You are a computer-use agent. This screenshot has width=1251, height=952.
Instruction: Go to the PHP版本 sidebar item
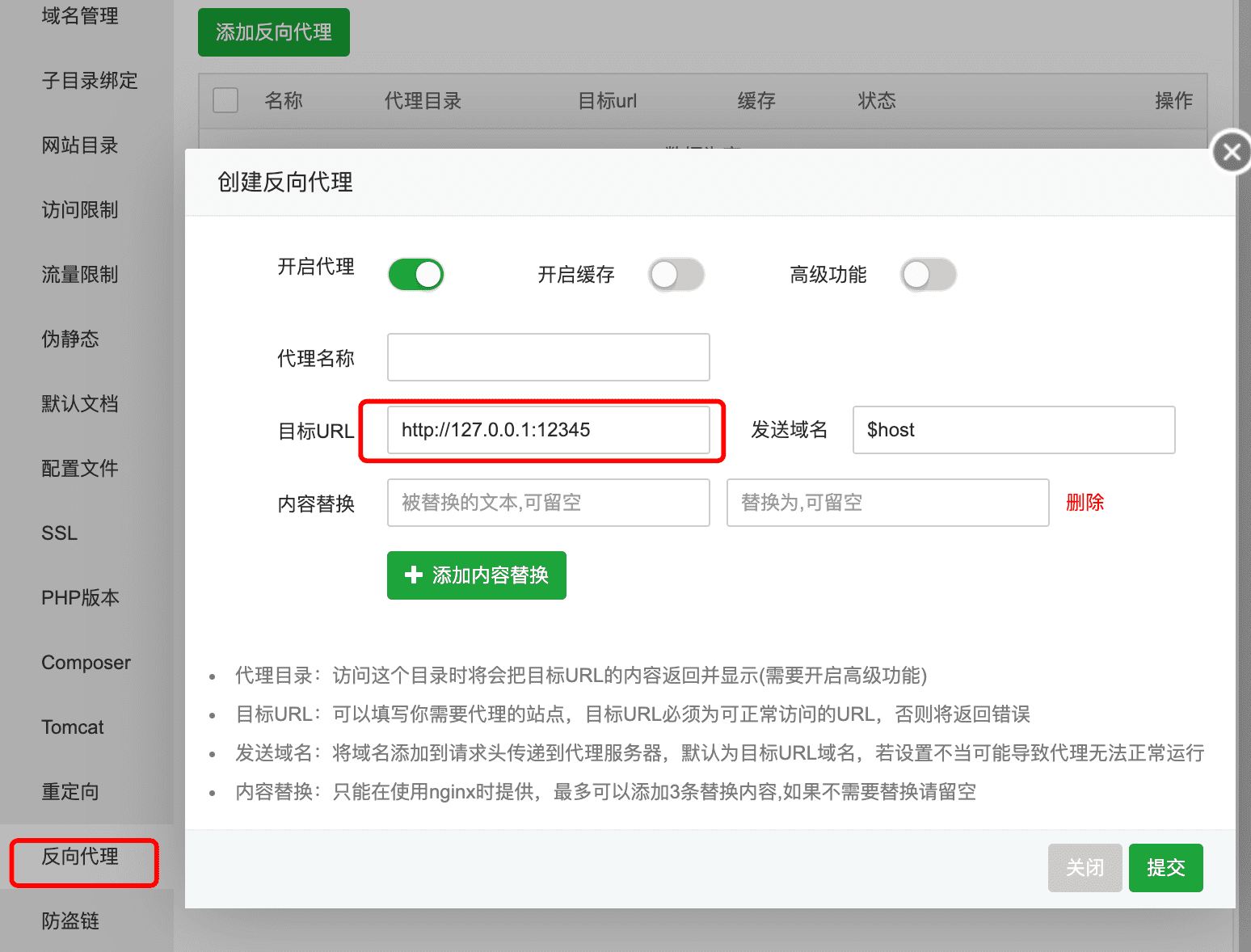coord(81,598)
